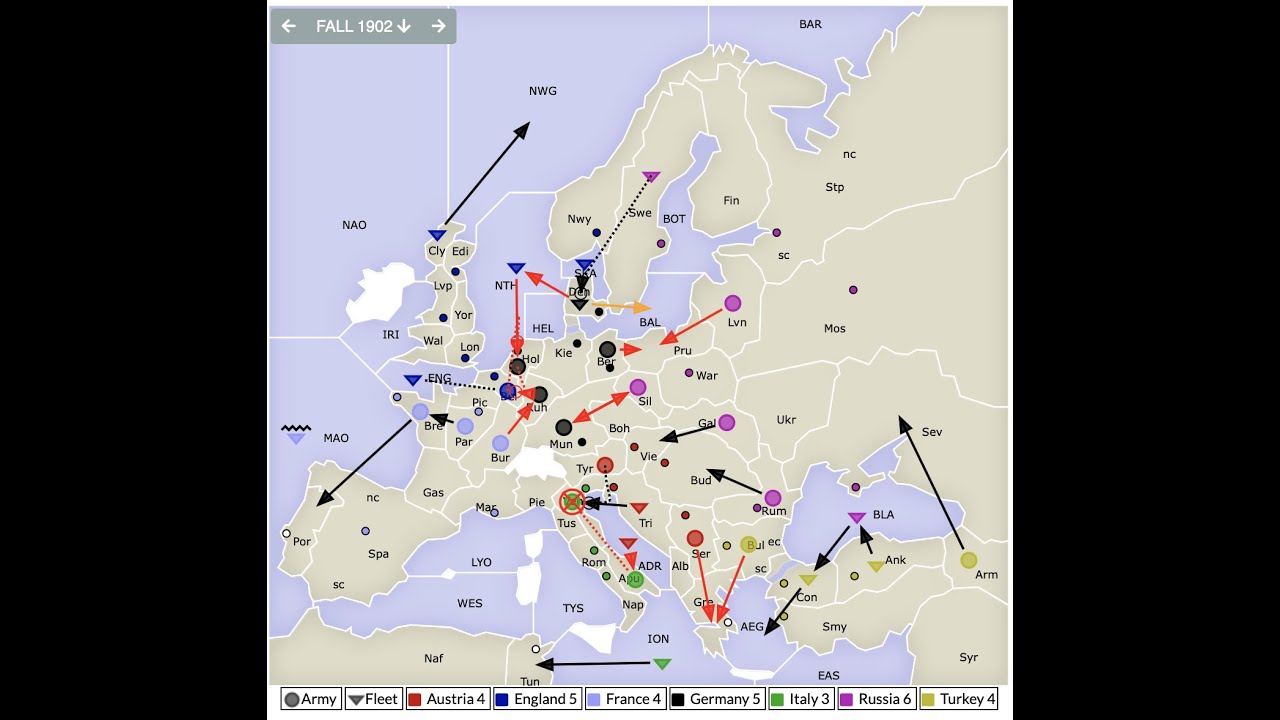Click the Fin province label
This screenshot has height=720, width=1280.
[x=731, y=200]
